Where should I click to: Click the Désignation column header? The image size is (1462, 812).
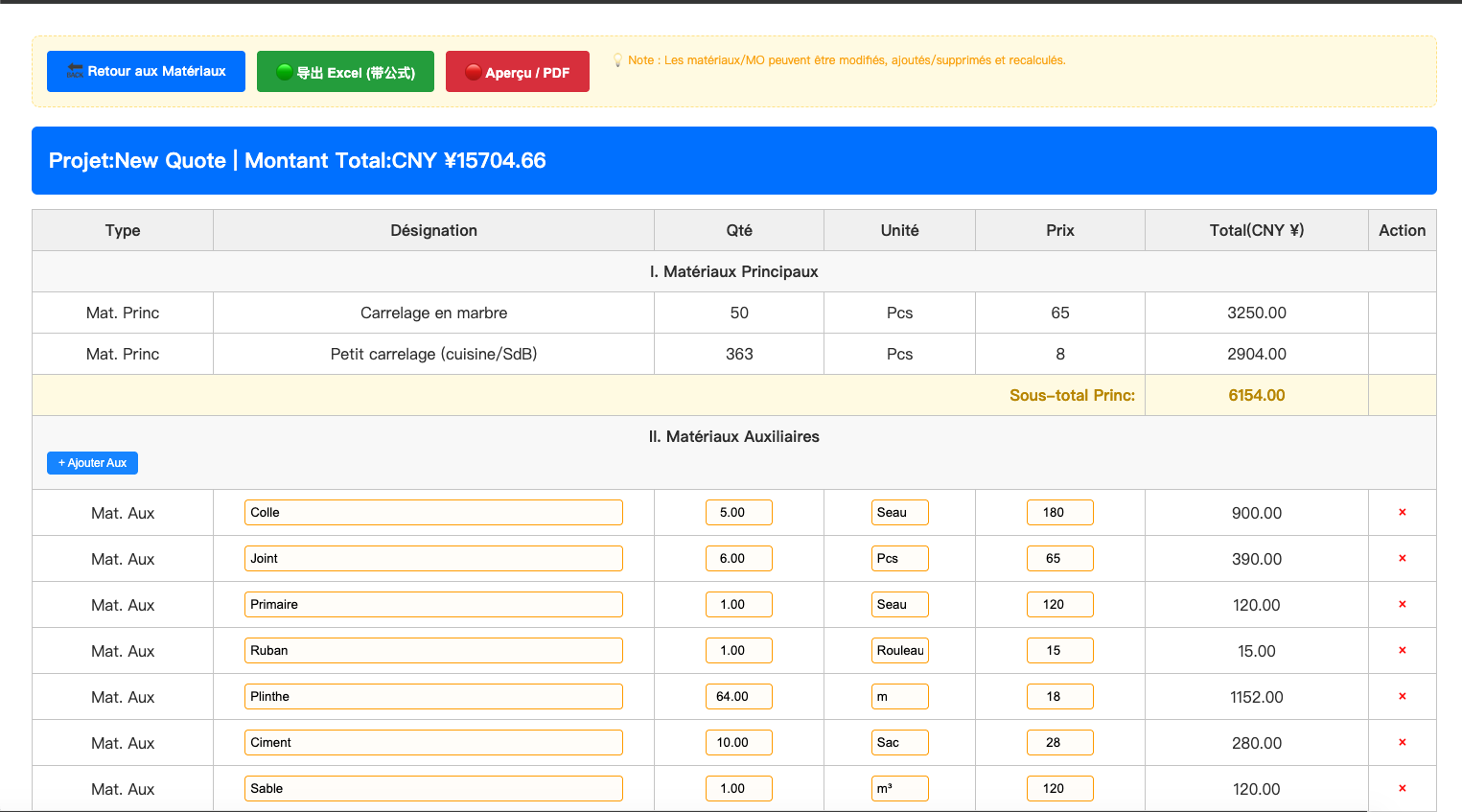click(x=433, y=231)
